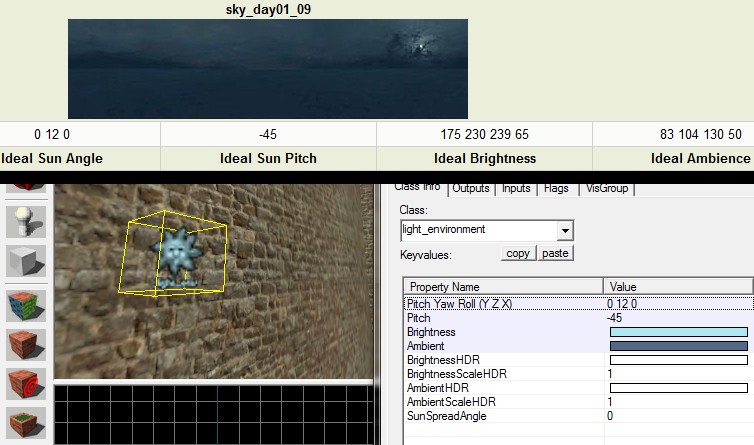Select the BrightnessHDR property name
Image resolution: width=754 pixels, height=445 pixels.
coord(443,360)
